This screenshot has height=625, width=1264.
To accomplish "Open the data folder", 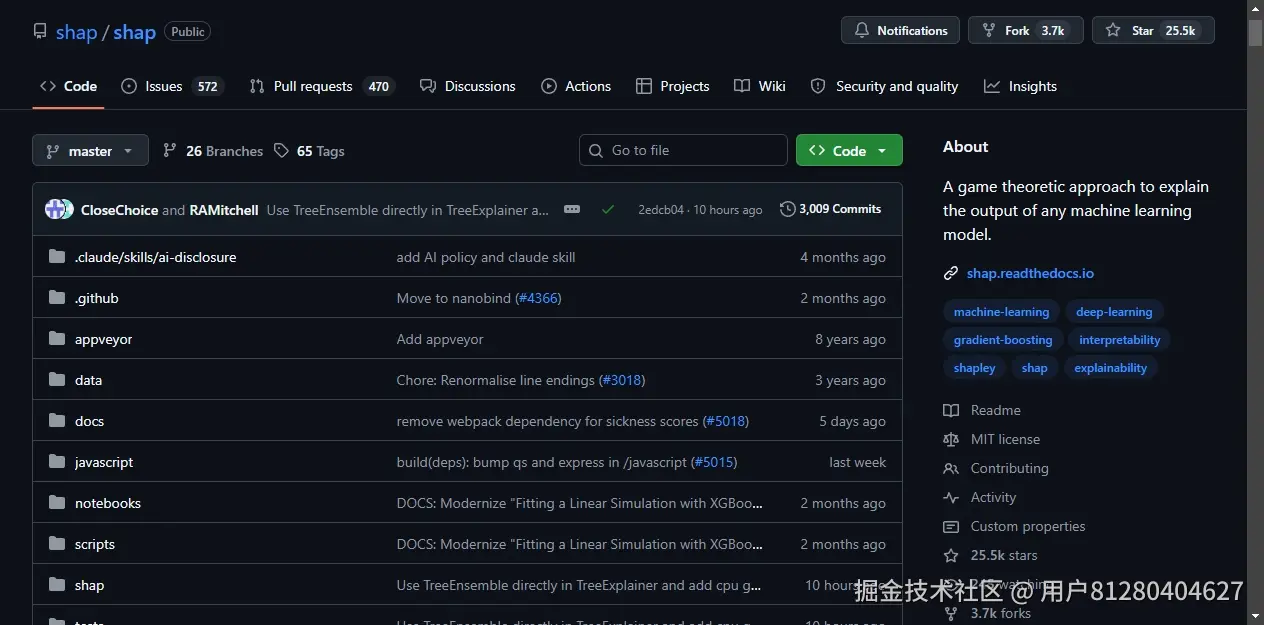I will [x=88, y=380].
